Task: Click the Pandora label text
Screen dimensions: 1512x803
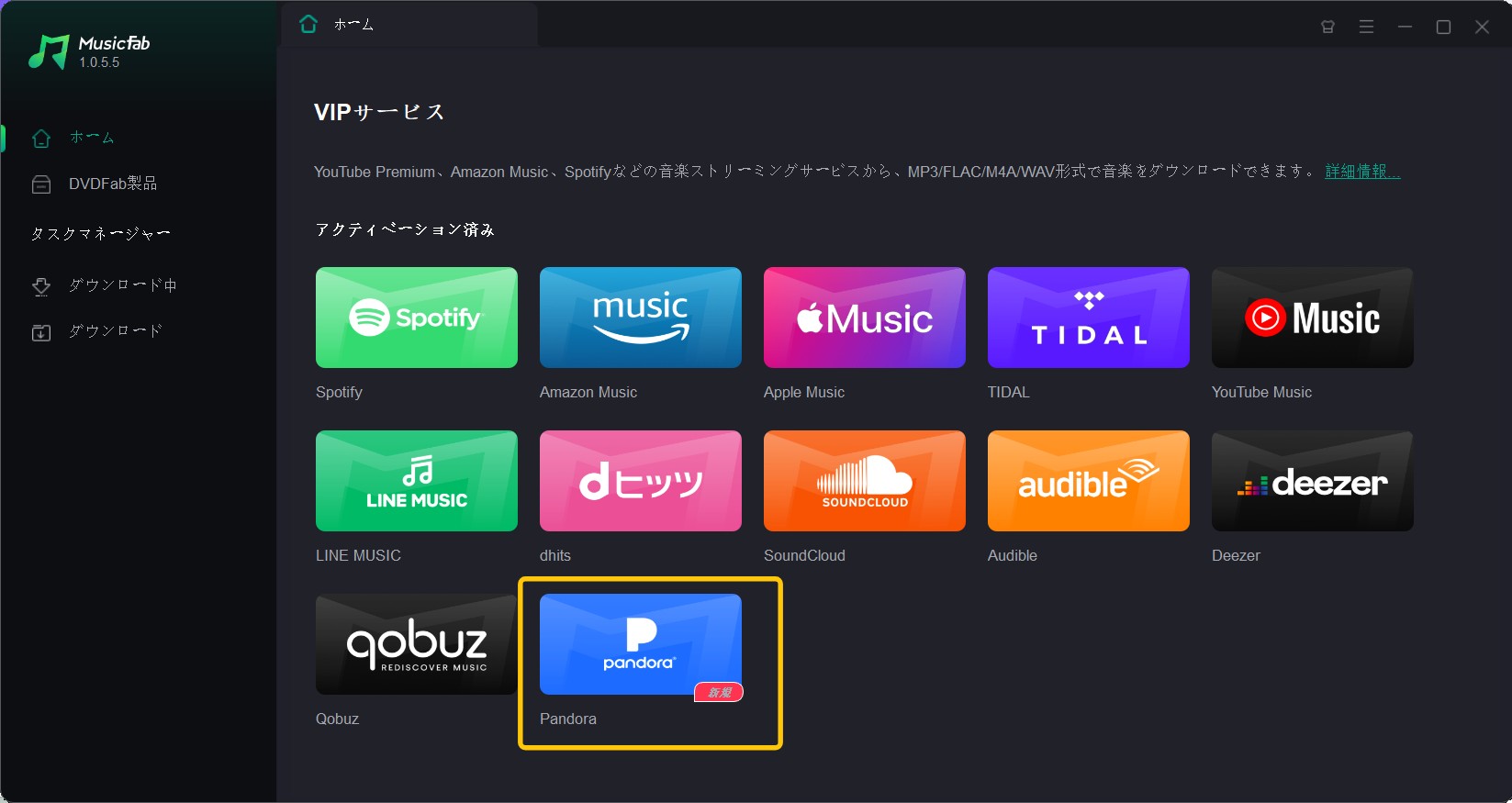Action: tap(568, 719)
